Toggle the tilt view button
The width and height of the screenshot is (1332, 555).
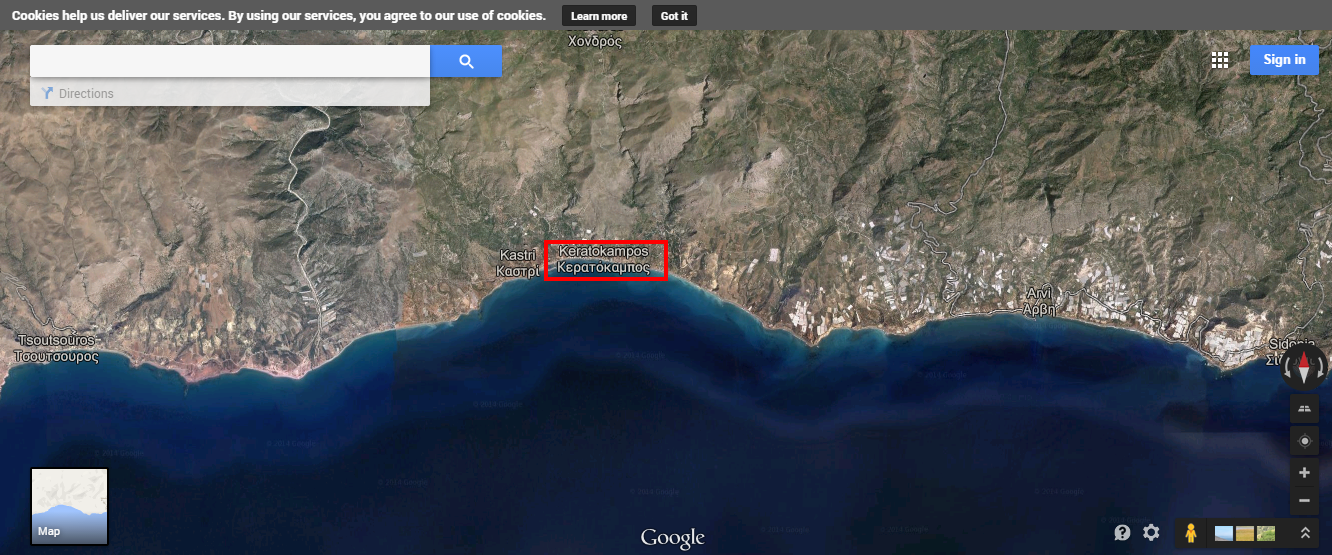coord(1304,408)
